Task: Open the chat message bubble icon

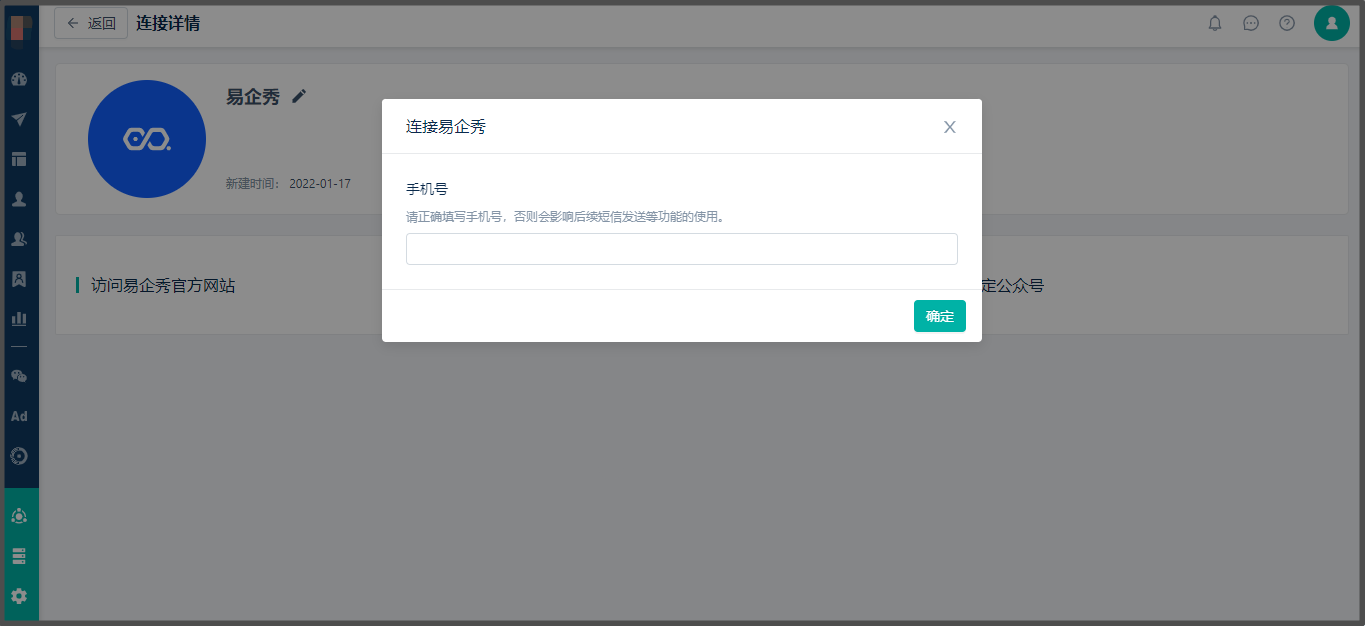Action: (x=1251, y=23)
